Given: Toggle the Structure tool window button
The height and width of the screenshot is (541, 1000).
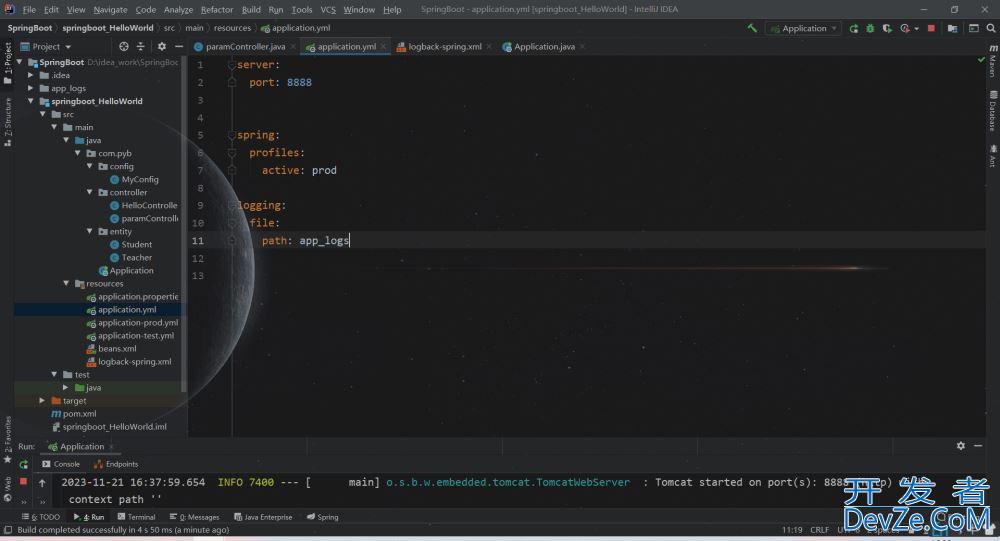Looking at the screenshot, I should [x=8, y=121].
